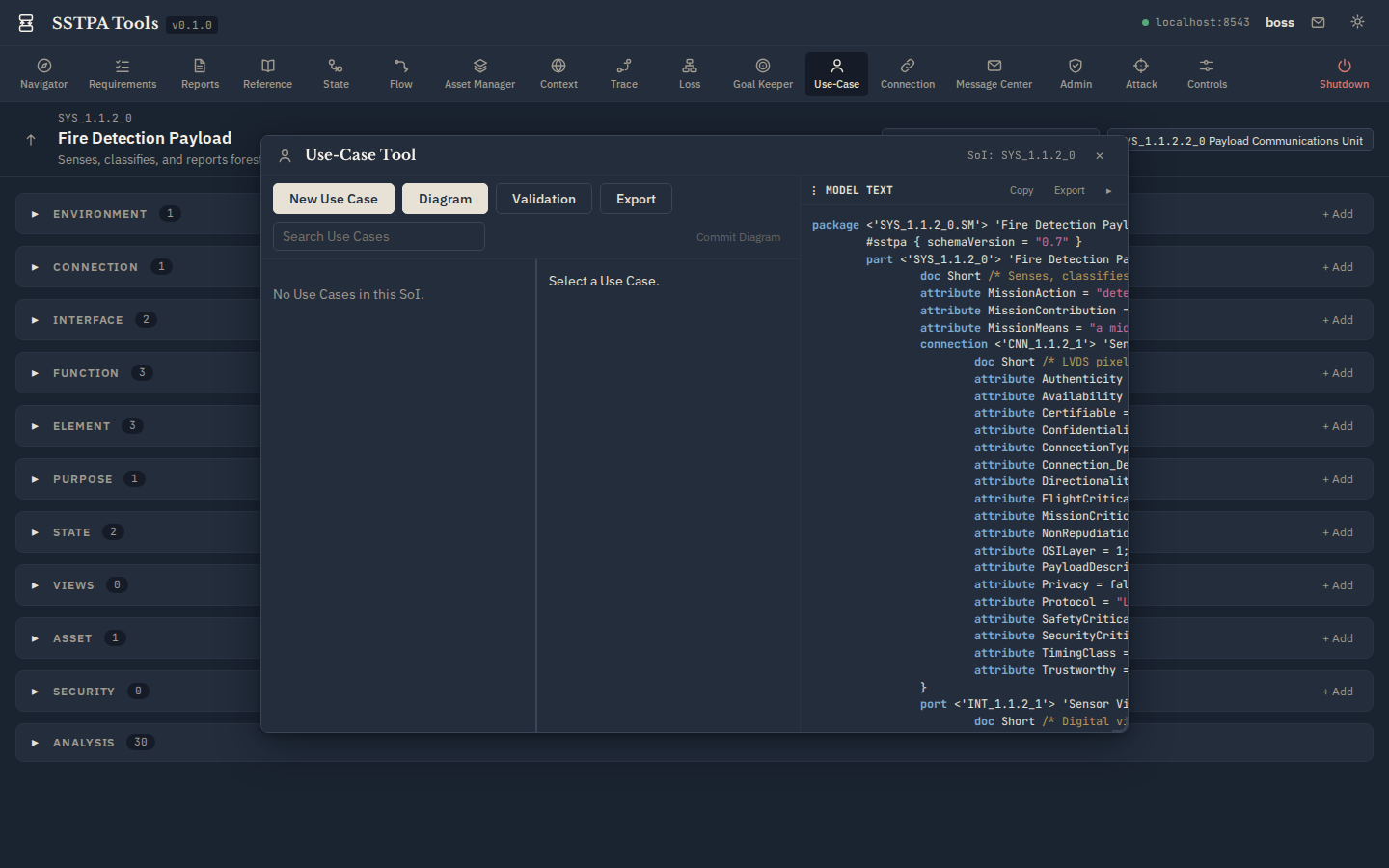The image size is (1389, 868).
Task: Open the State tool
Action: coord(336,74)
